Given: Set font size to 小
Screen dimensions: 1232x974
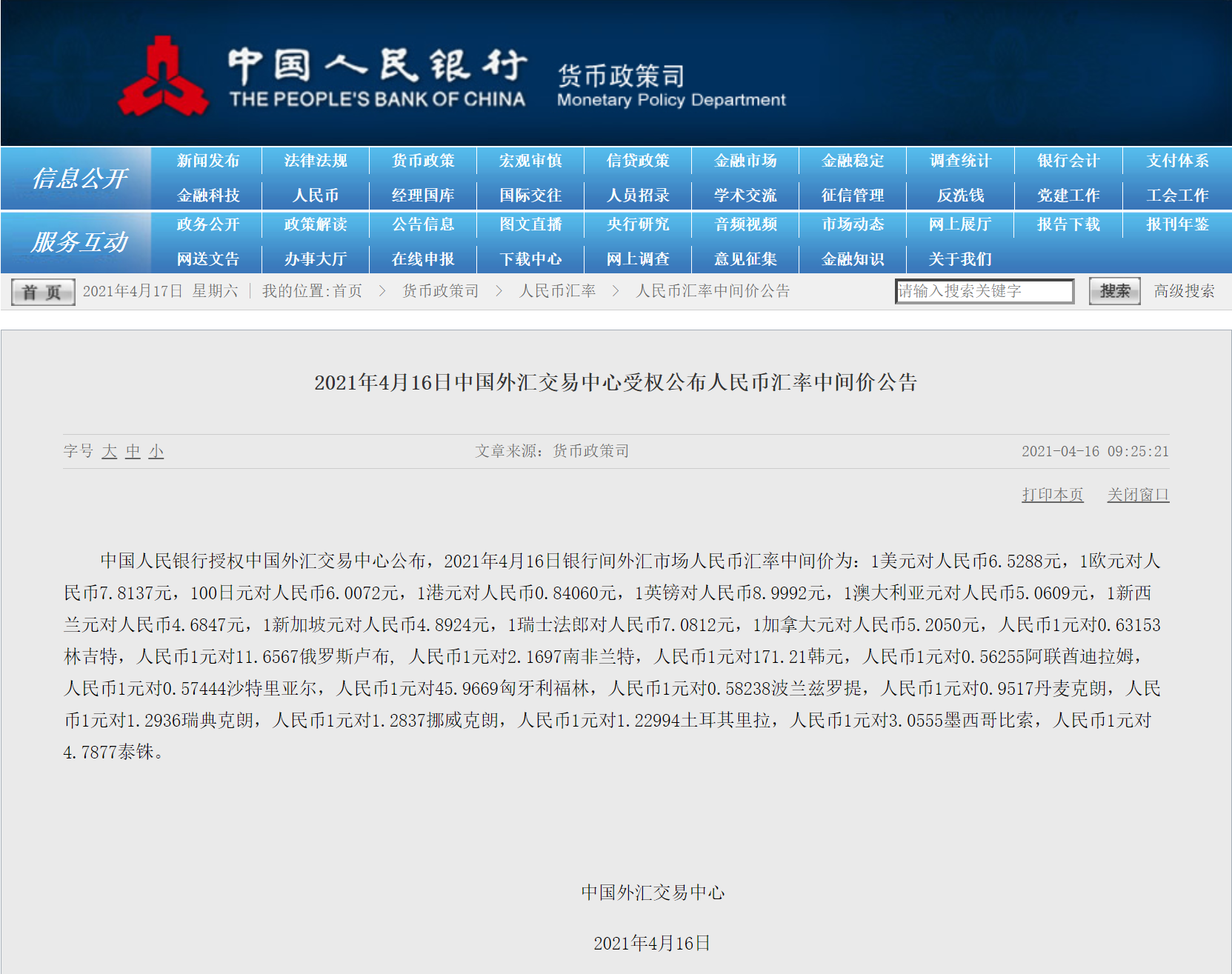Looking at the screenshot, I should (156, 451).
